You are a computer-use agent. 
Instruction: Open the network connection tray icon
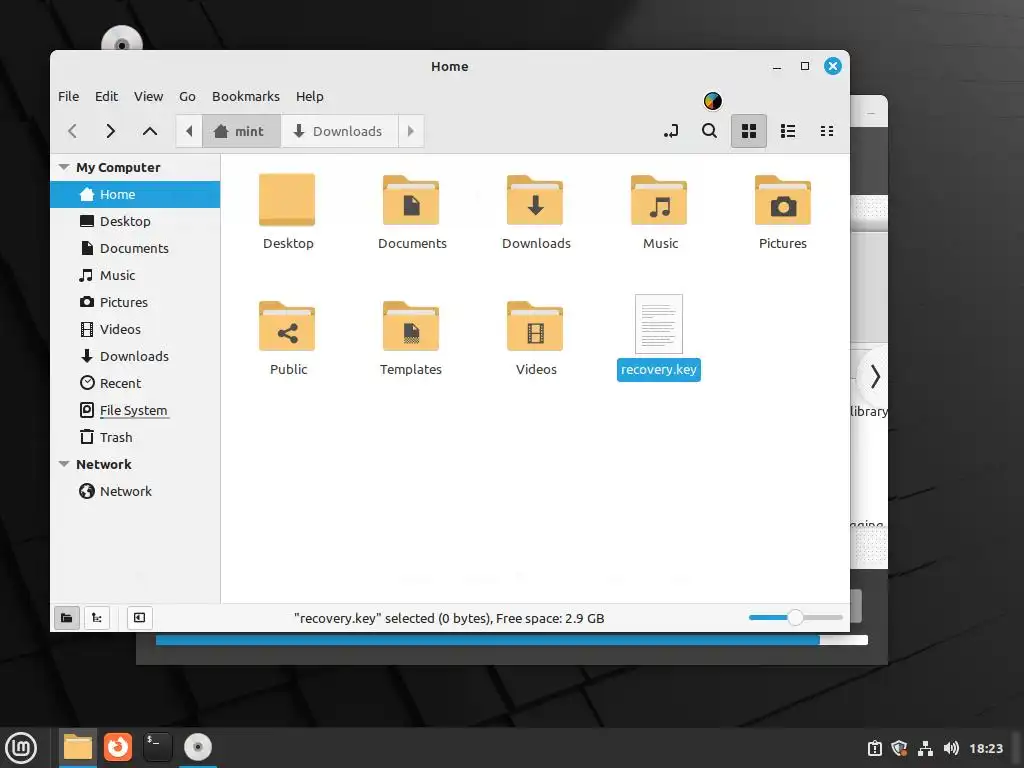925,748
